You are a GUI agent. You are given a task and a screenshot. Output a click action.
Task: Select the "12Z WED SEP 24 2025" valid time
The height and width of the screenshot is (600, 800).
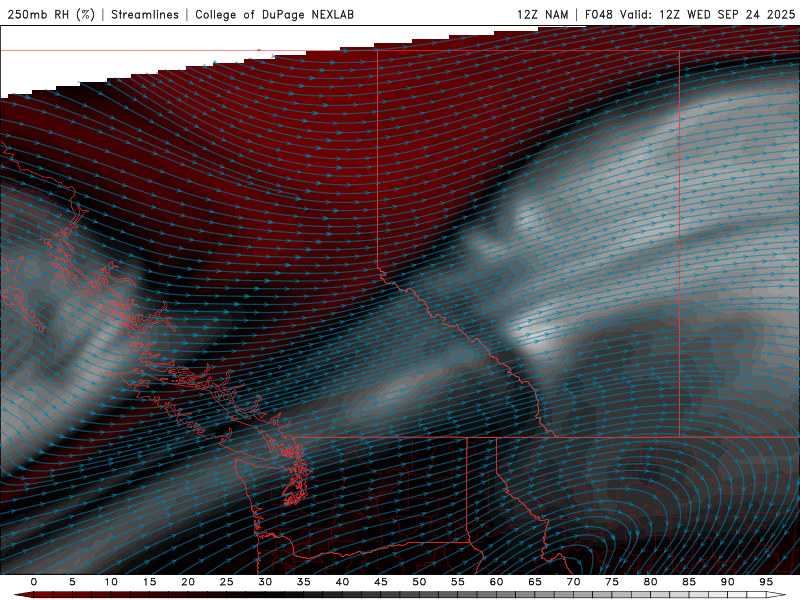click(727, 14)
